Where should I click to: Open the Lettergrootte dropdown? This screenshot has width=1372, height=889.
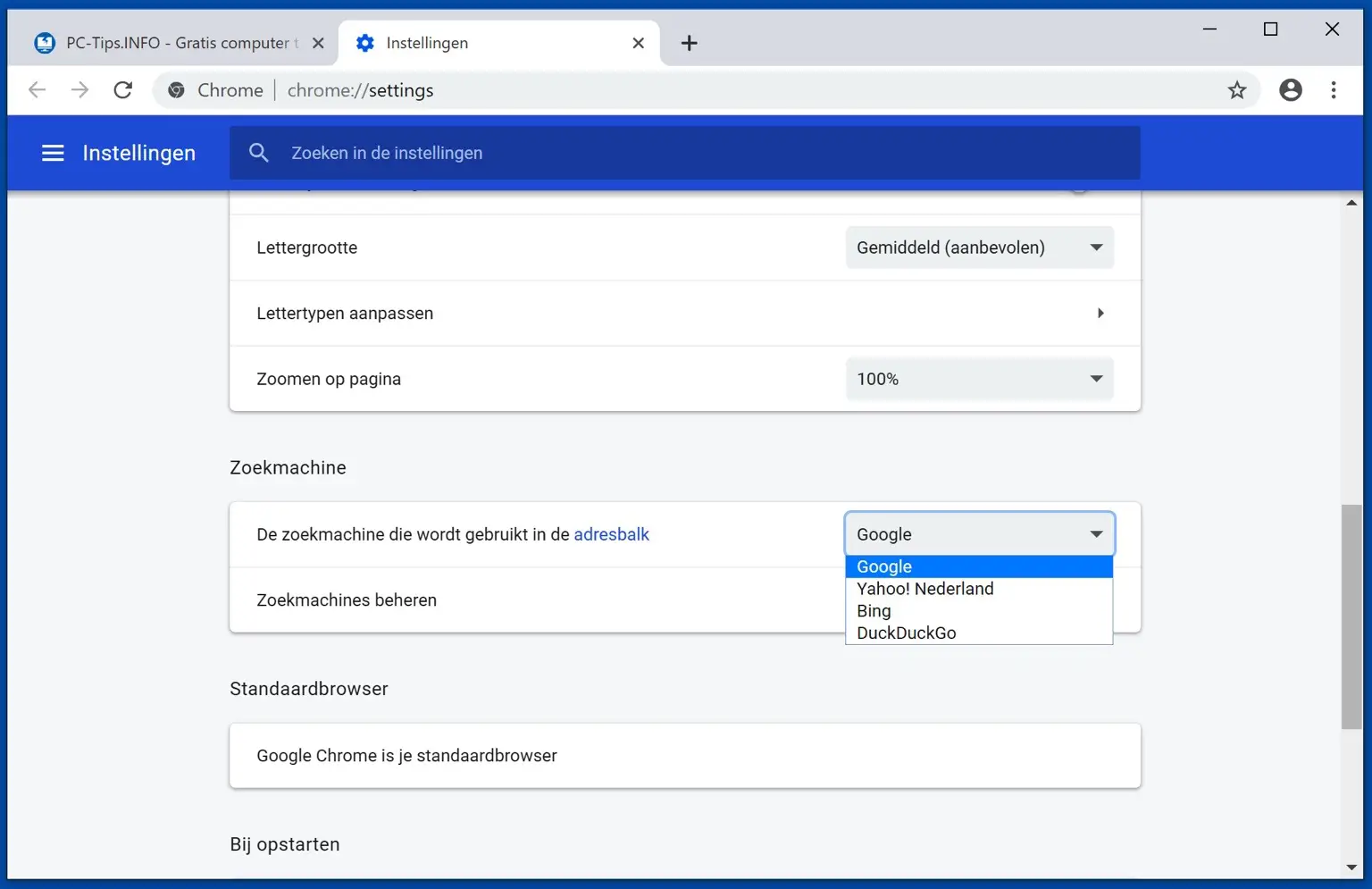point(979,247)
